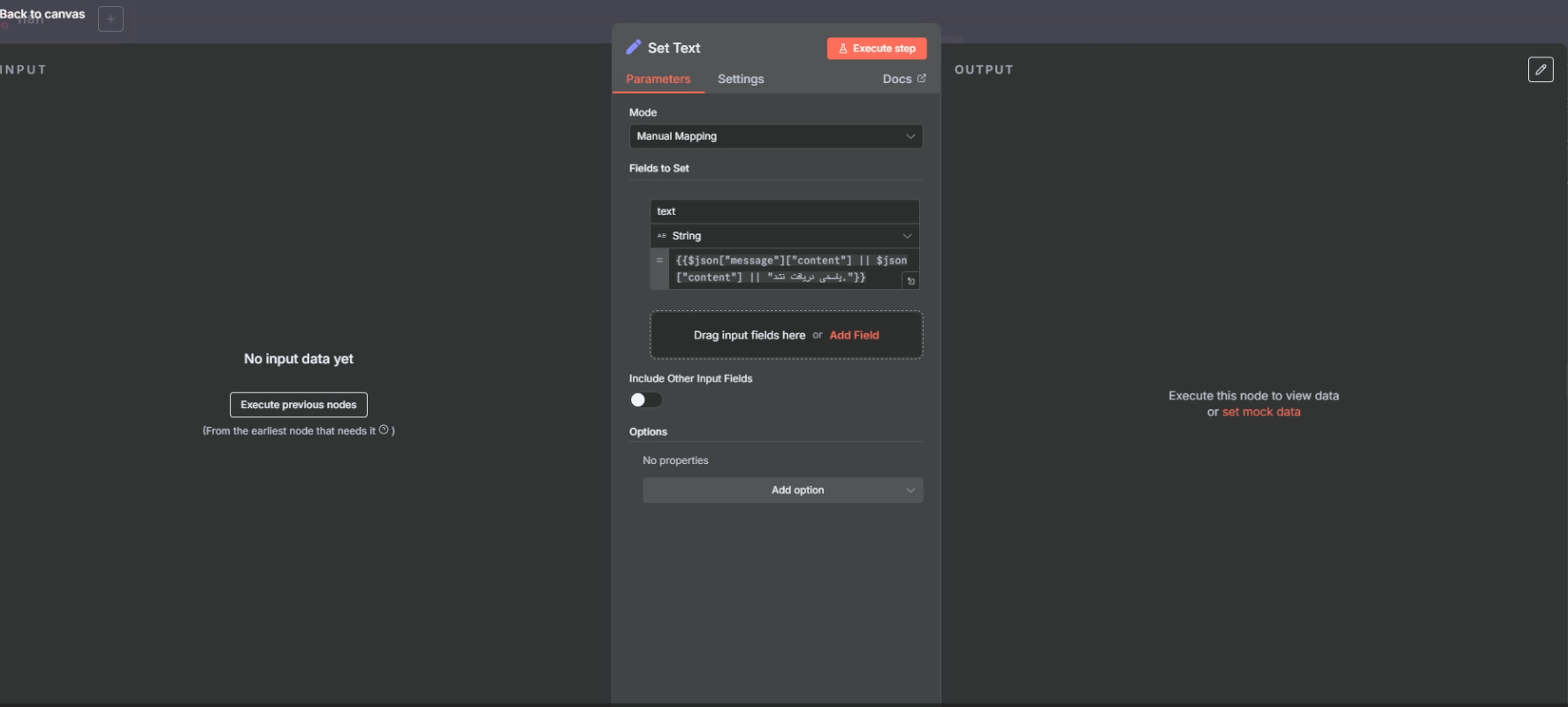Click the help icon beside earliest node hint
This screenshot has width=1568, height=707.
click(384, 430)
